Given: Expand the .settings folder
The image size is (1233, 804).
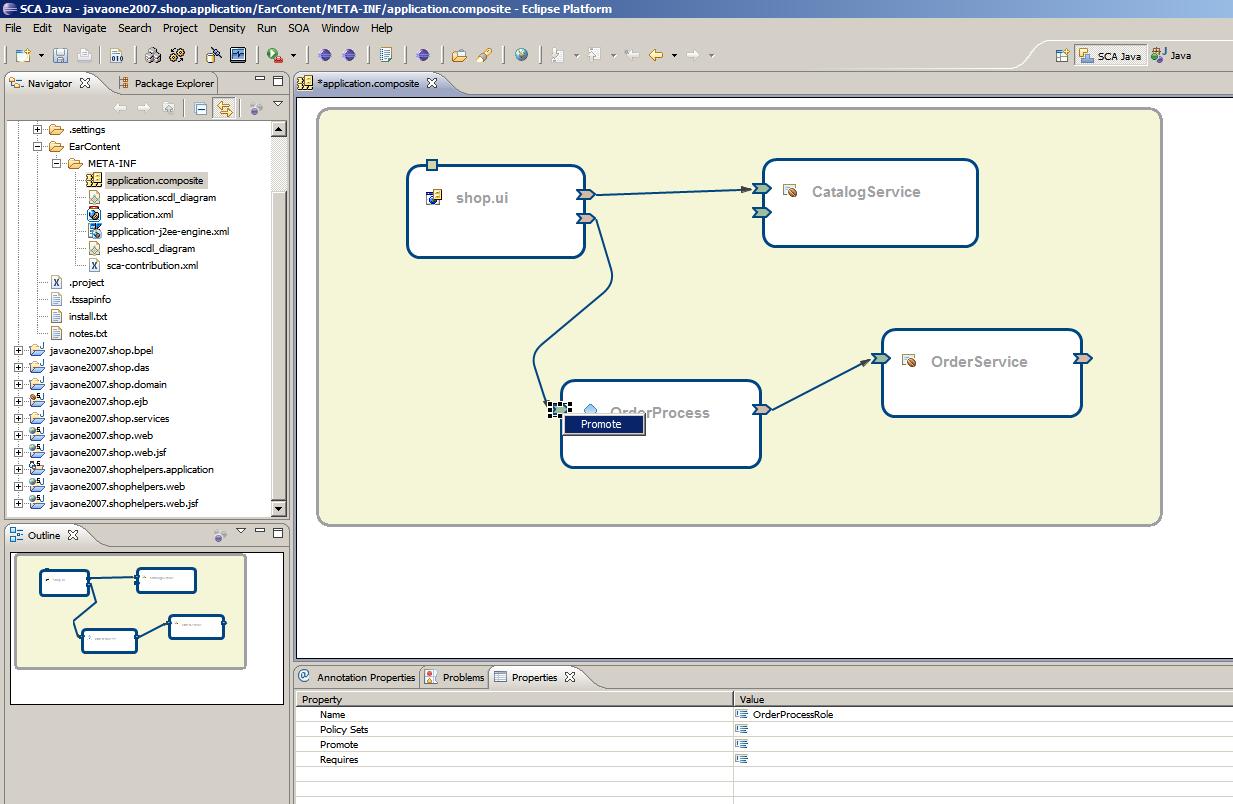Looking at the screenshot, I should point(37,129).
